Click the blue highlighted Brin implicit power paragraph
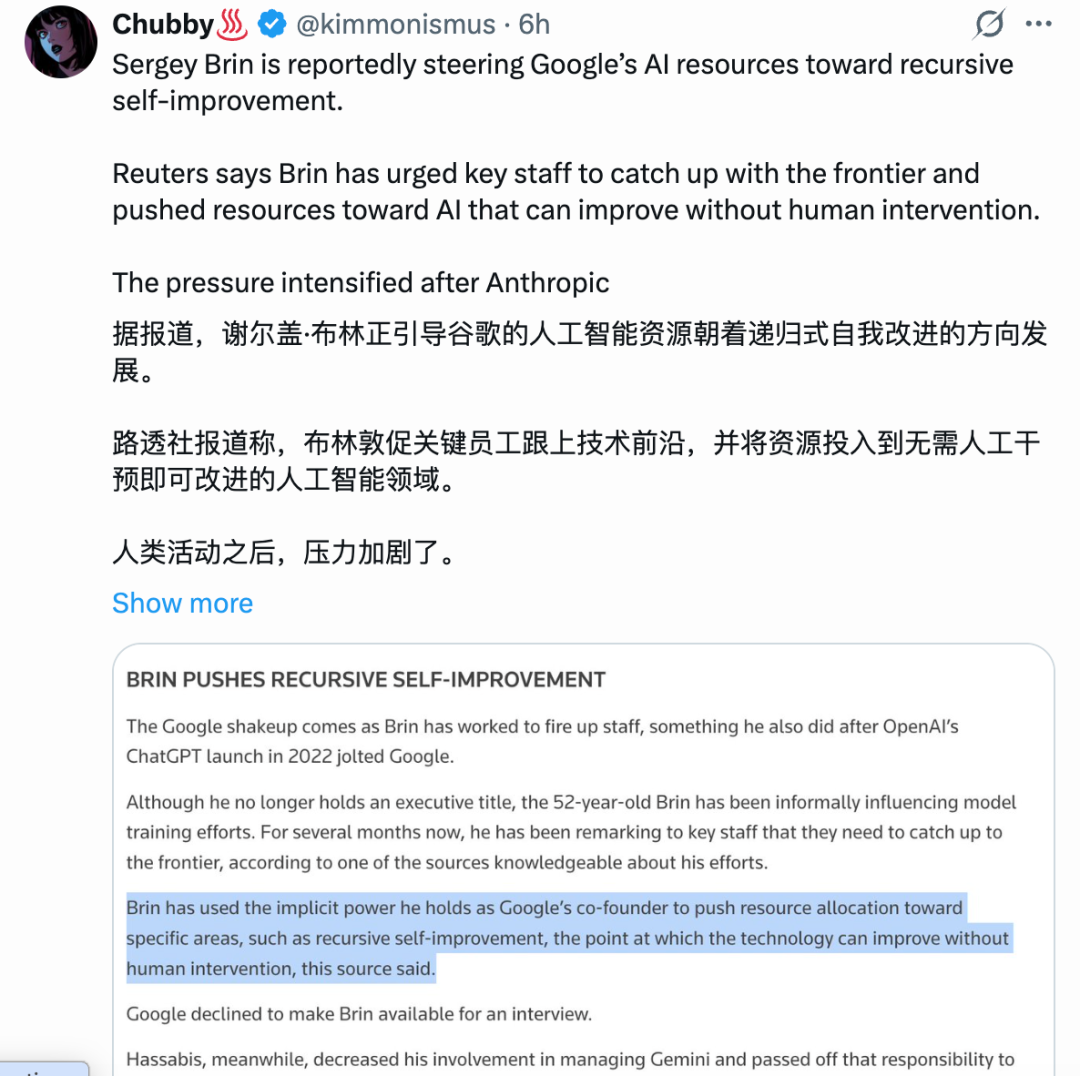Viewport: 1080px width, 1076px height. pos(568,938)
